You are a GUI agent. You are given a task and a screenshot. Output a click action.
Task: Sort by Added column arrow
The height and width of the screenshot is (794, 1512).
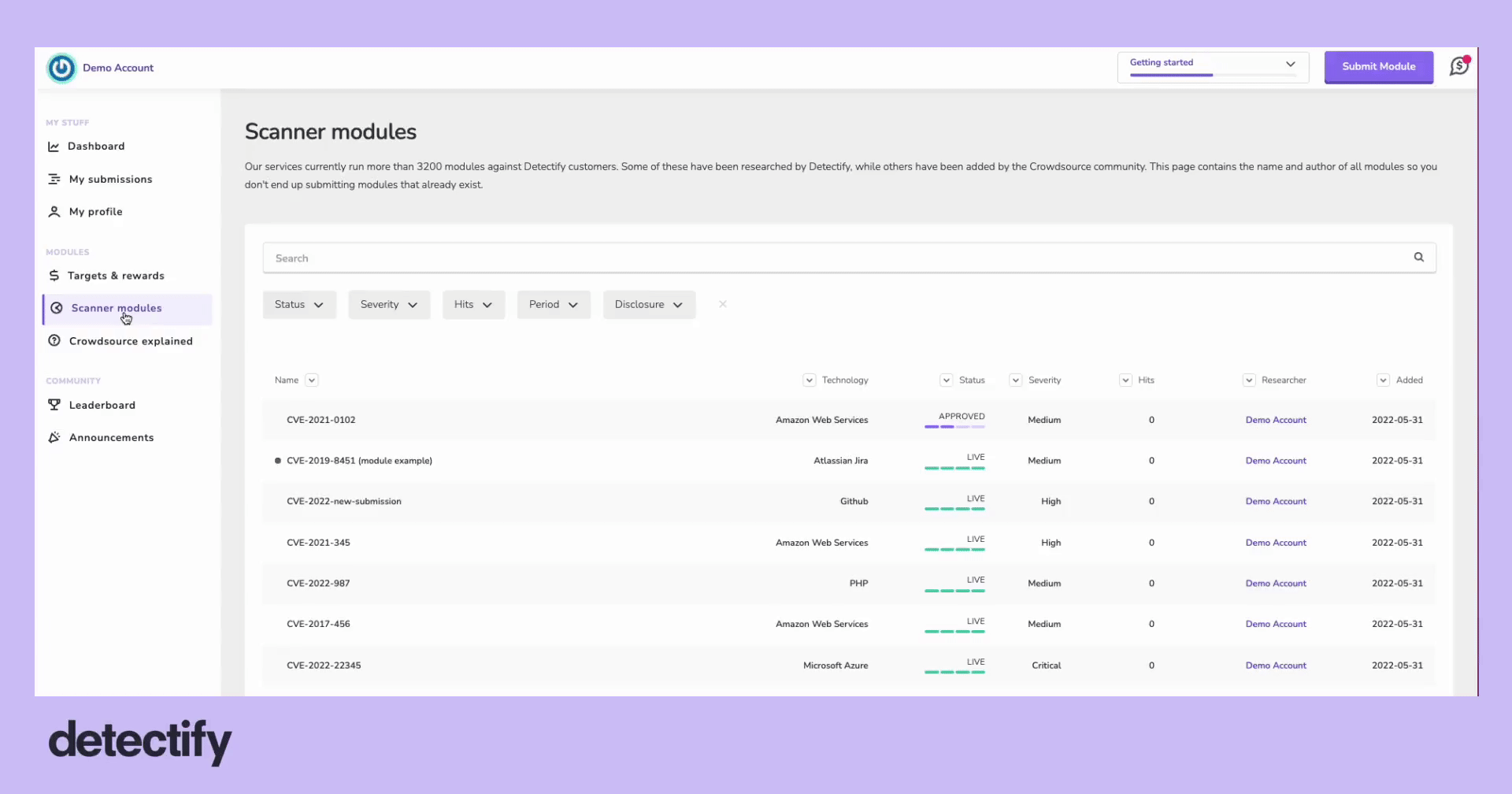tap(1383, 380)
